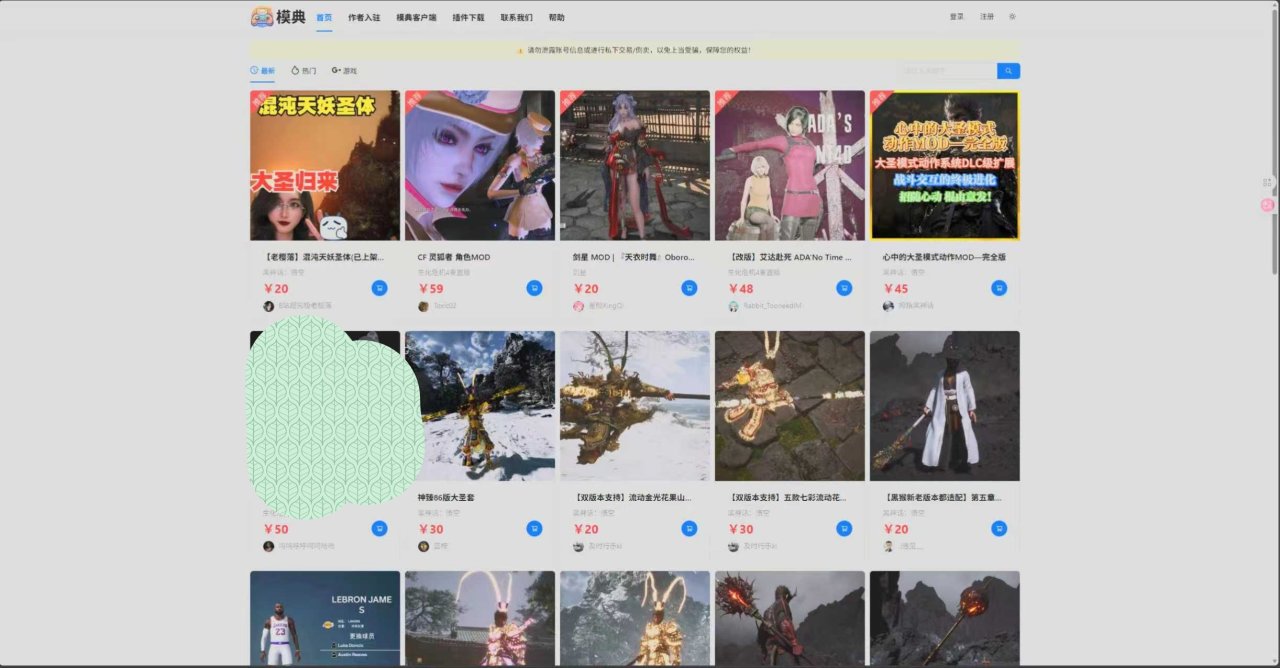Image resolution: width=1280 pixels, height=668 pixels.
Task: Open the LEBRON JAMES thumbnail
Action: (x=325, y=618)
